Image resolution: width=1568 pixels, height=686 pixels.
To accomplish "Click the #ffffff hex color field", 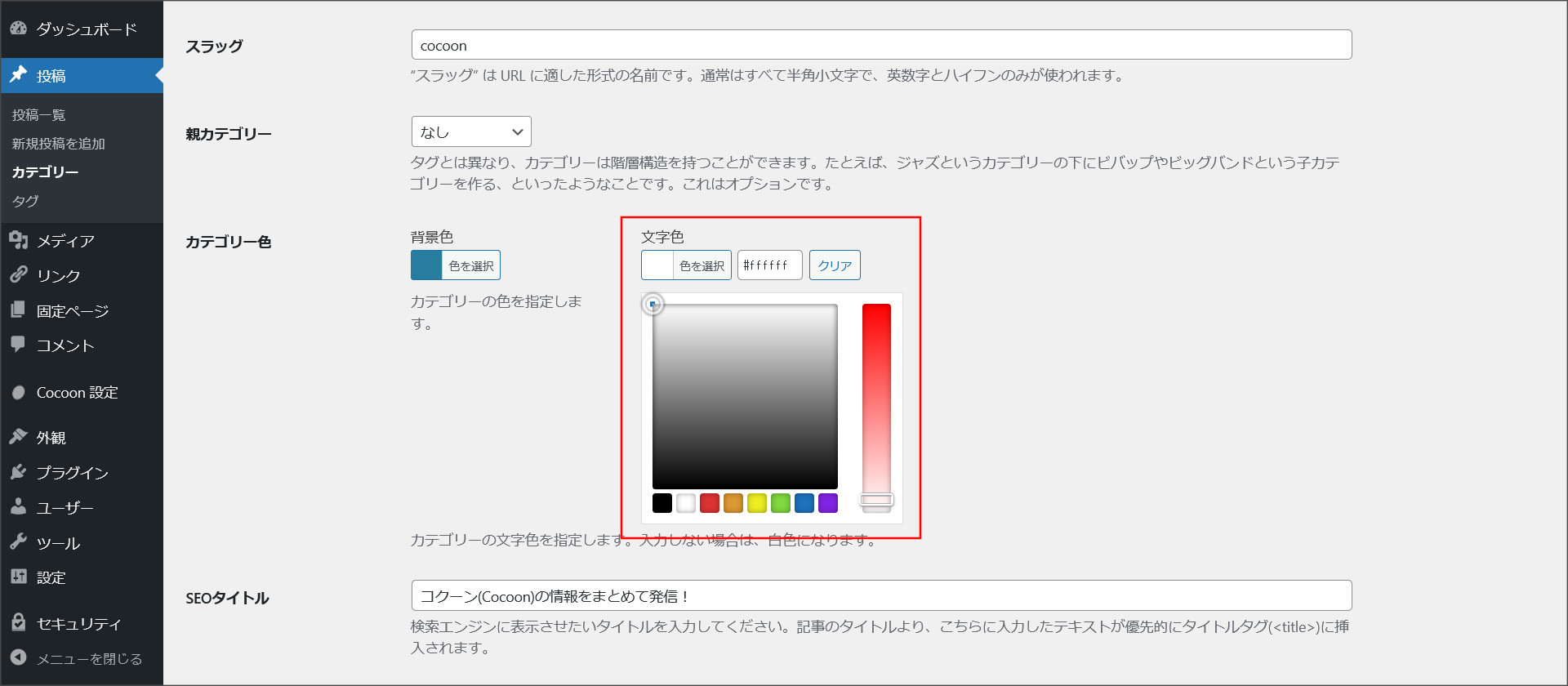I will click(770, 265).
